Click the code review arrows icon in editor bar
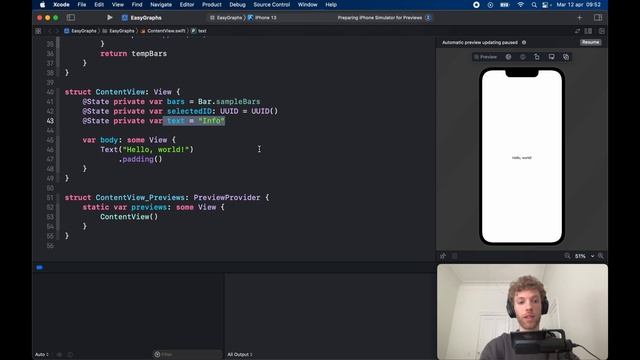Viewport: 640px width, 360px height. pyautogui.click(x=577, y=31)
